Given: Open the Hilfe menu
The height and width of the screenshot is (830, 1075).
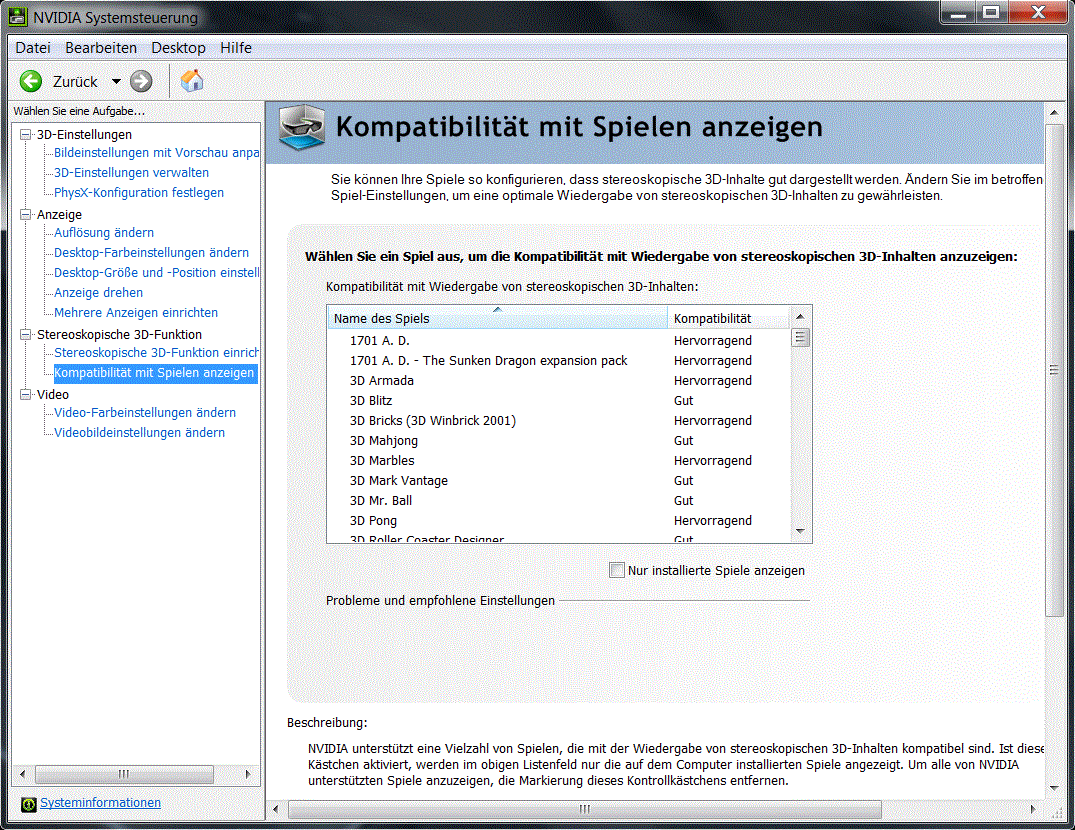Looking at the screenshot, I should point(236,48).
